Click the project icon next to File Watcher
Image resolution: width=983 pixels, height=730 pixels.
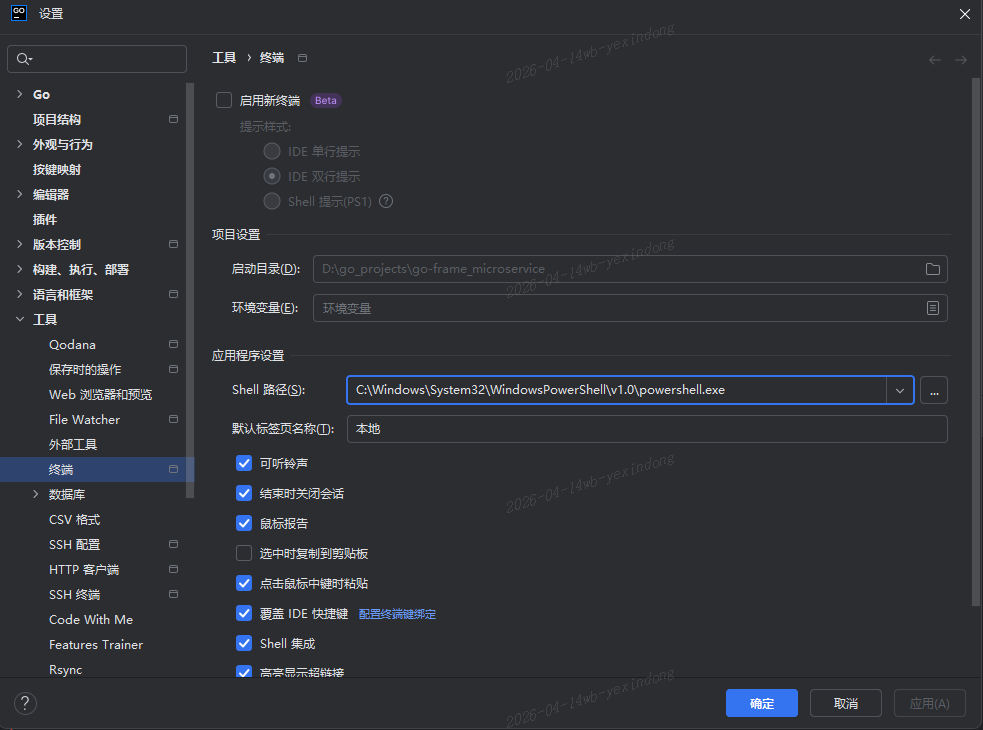[x=174, y=419]
